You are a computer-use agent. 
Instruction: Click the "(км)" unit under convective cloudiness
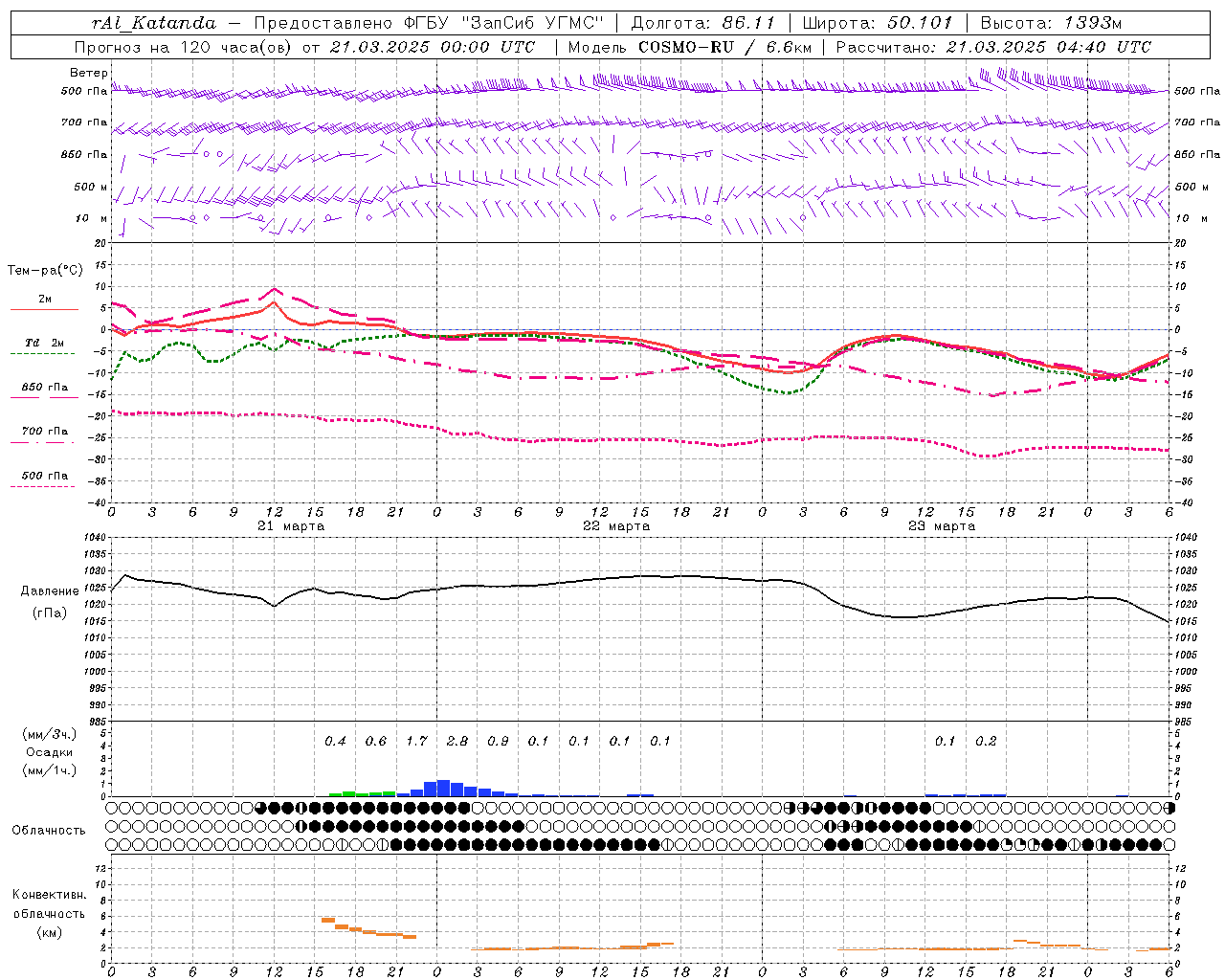49,932
